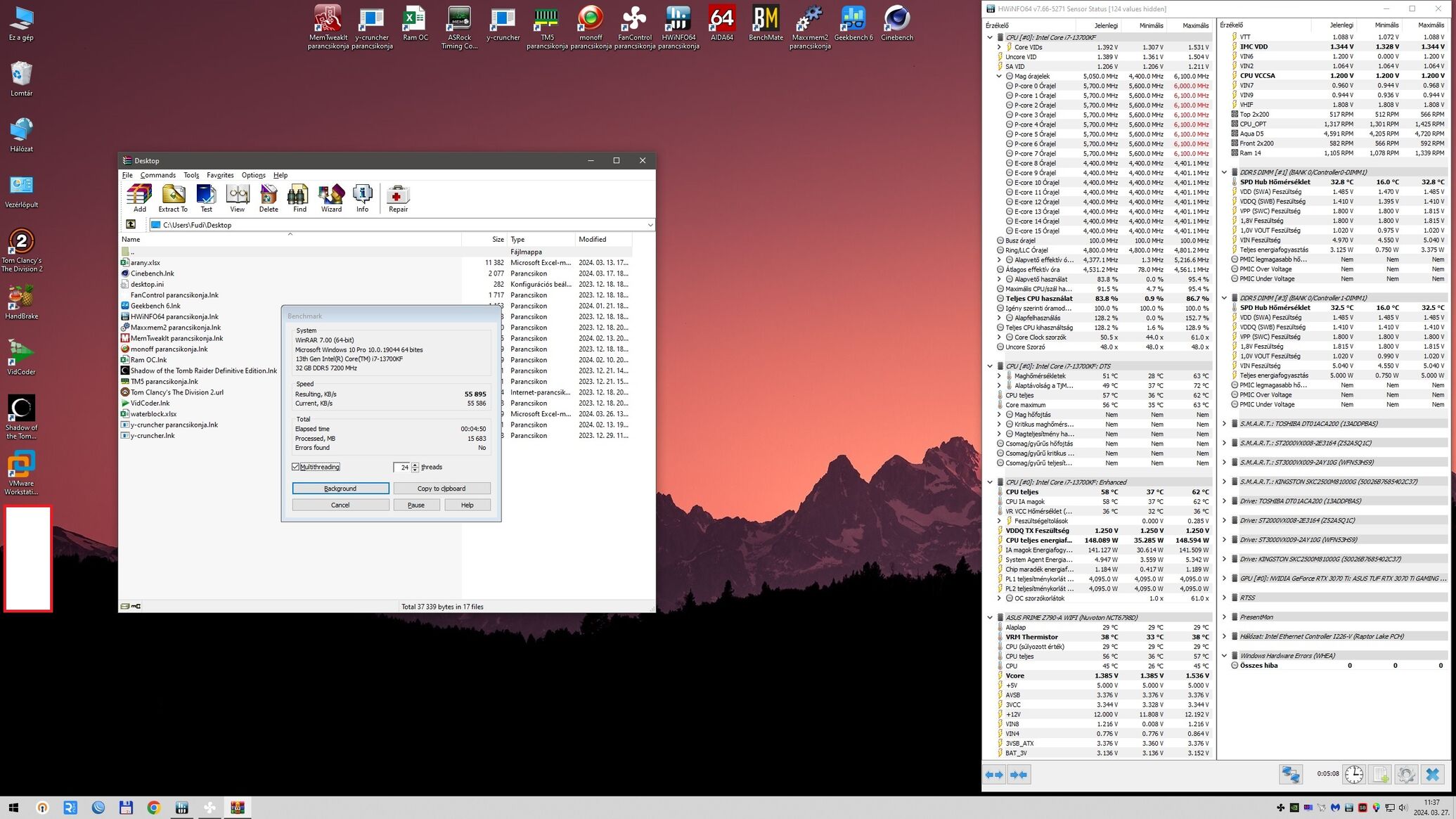
Task: Increase threads count with the up stepper
Action: [x=415, y=465]
